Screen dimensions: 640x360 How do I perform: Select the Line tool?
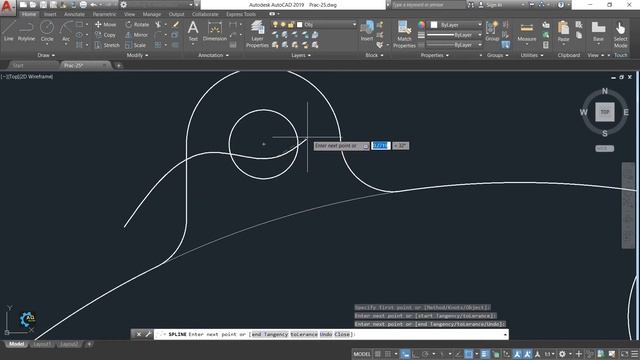(x=9, y=31)
